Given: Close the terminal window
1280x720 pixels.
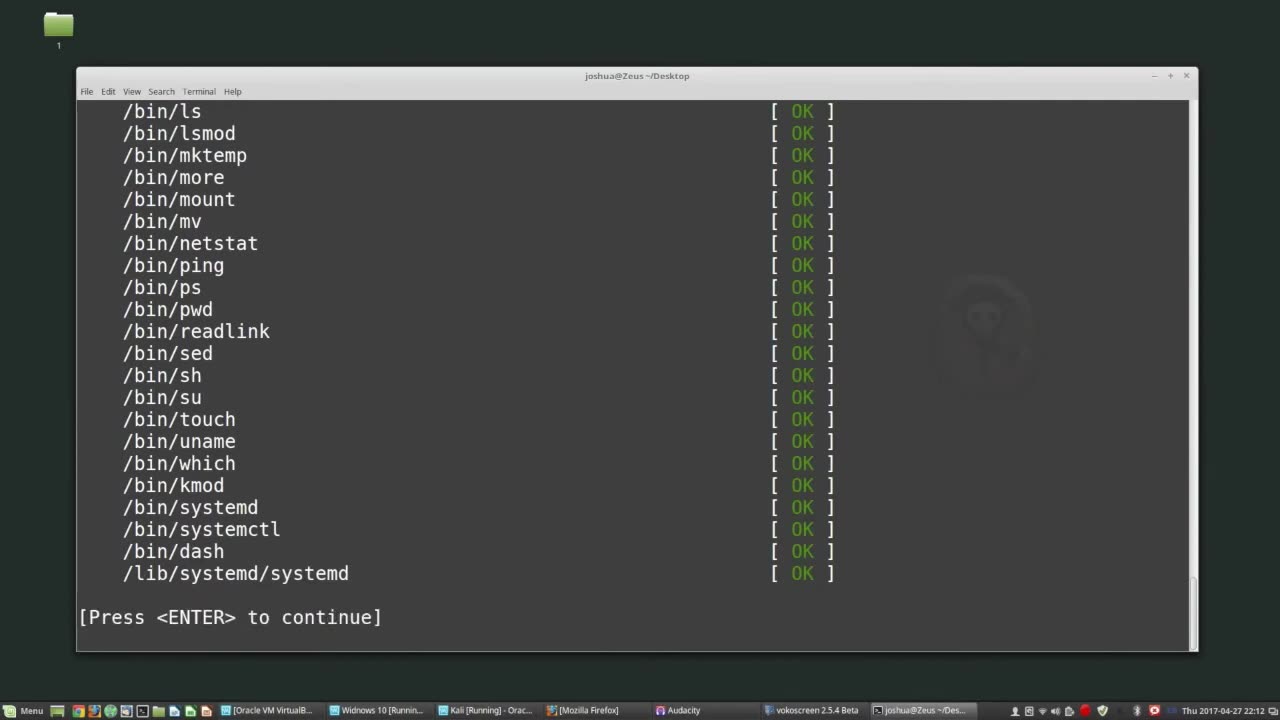Looking at the screenshot, I should pyautogui.click(x=1187, y=76).
